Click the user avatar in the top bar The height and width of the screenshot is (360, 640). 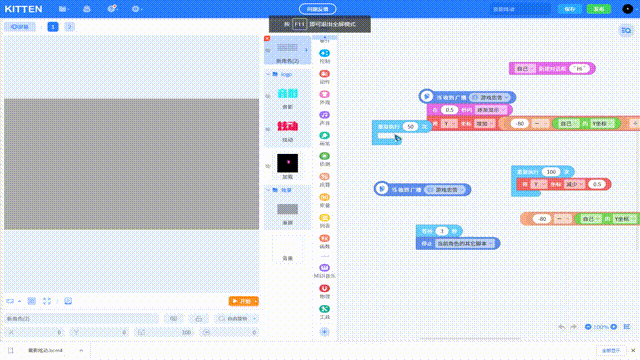point(627,9)
